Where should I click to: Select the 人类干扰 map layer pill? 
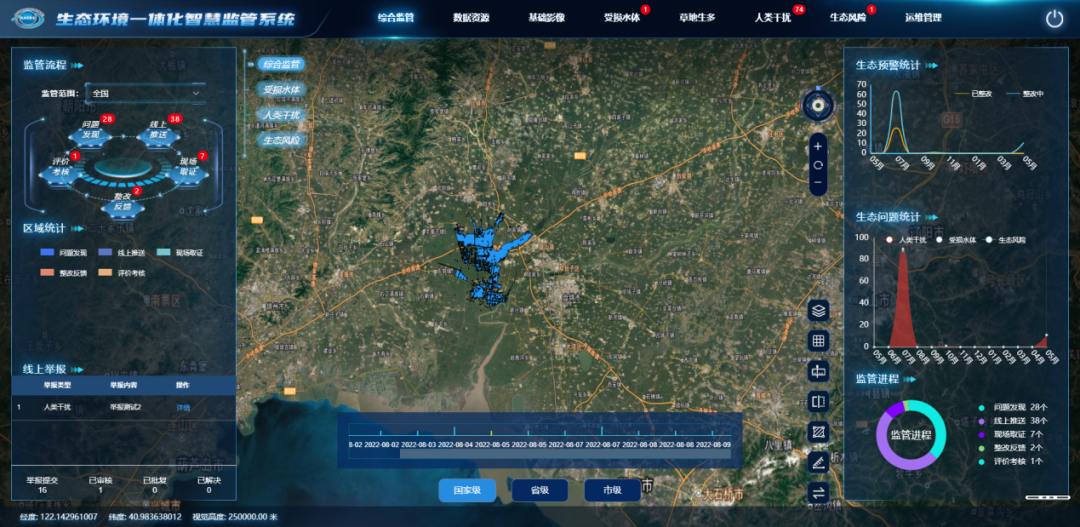(x=282, y=114)
